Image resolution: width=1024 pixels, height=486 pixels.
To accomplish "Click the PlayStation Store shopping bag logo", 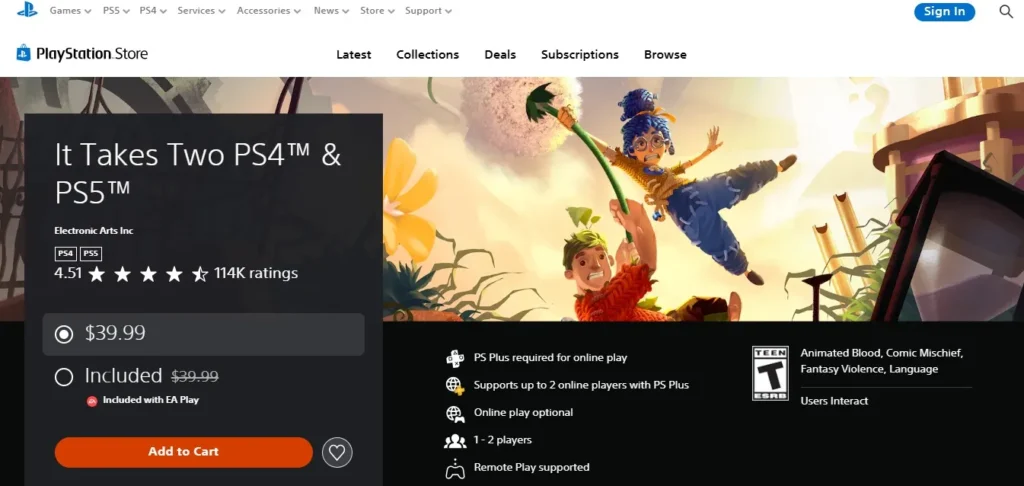I will pyautogui.click(x=24, y=54).
